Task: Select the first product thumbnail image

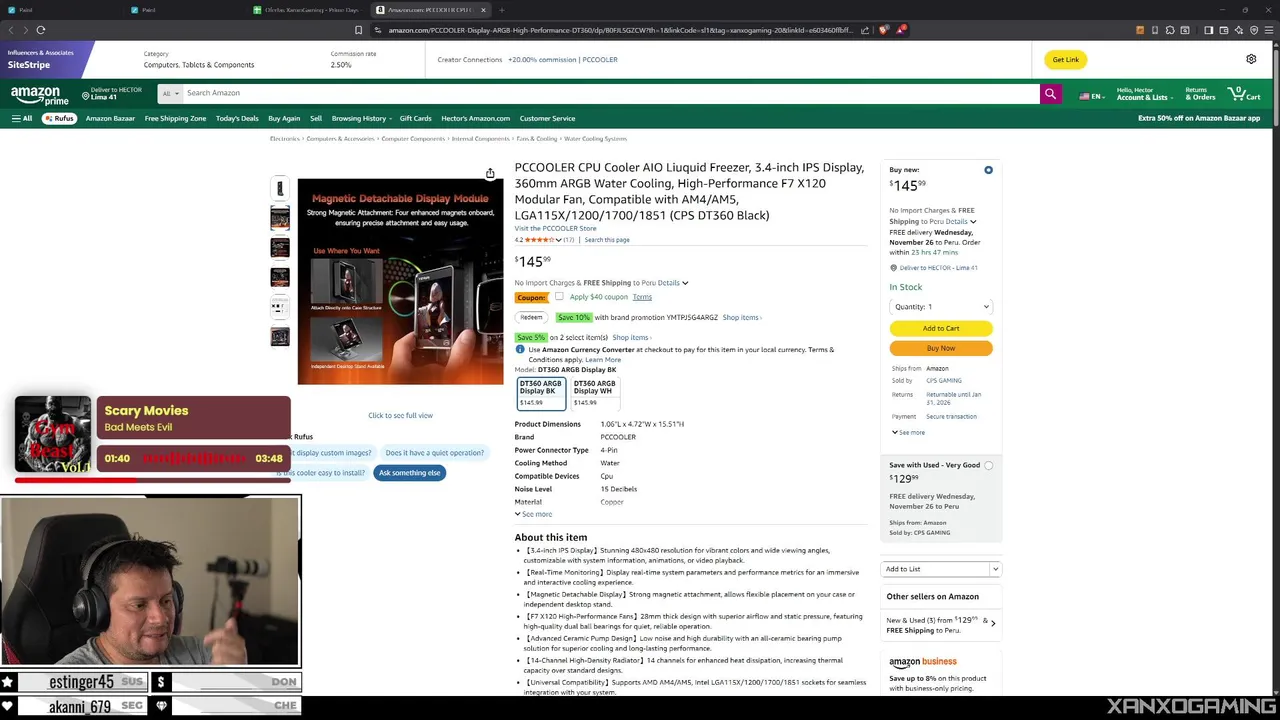Action: [x=280, y=188]
